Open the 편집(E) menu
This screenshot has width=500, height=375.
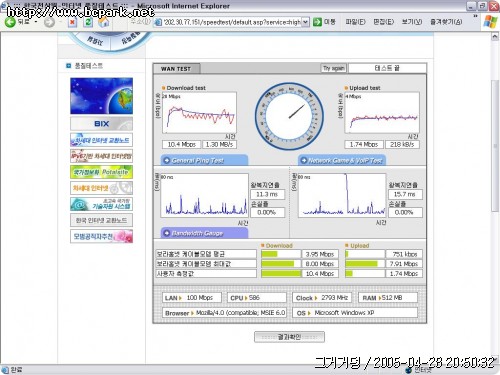point(383,22)
